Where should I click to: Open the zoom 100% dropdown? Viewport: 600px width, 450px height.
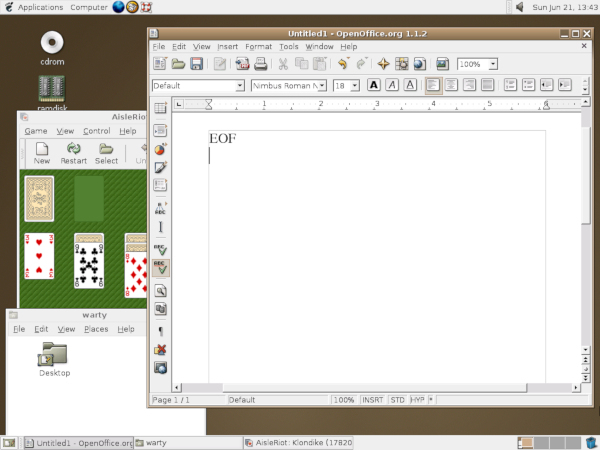pyautogui.click(x=493, y=64)
